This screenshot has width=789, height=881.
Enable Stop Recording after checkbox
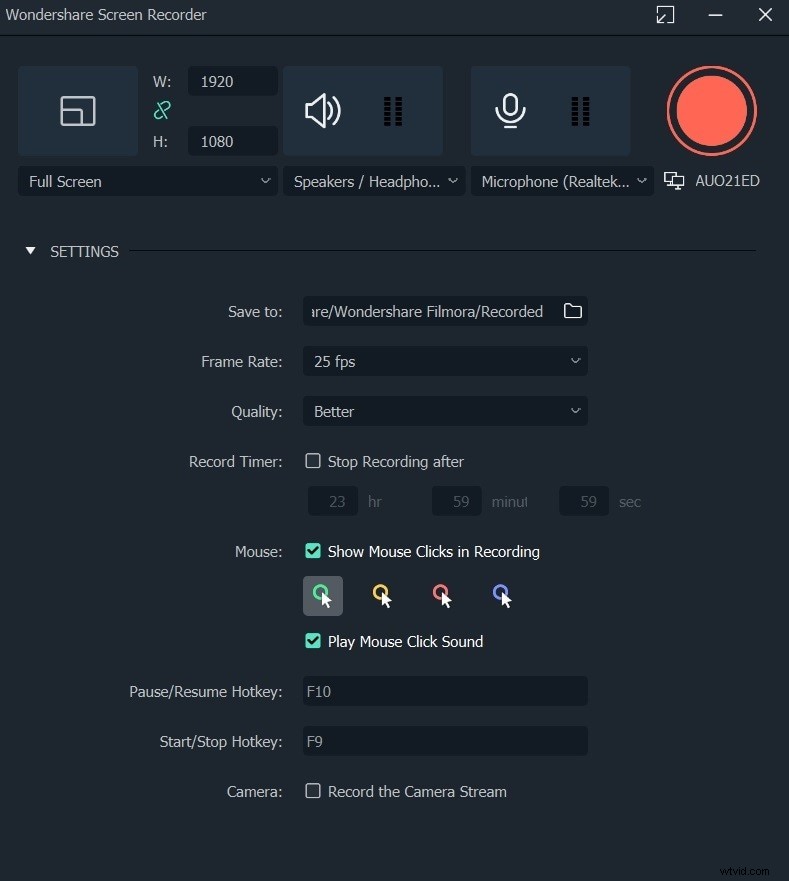click(x=313, y=461)
